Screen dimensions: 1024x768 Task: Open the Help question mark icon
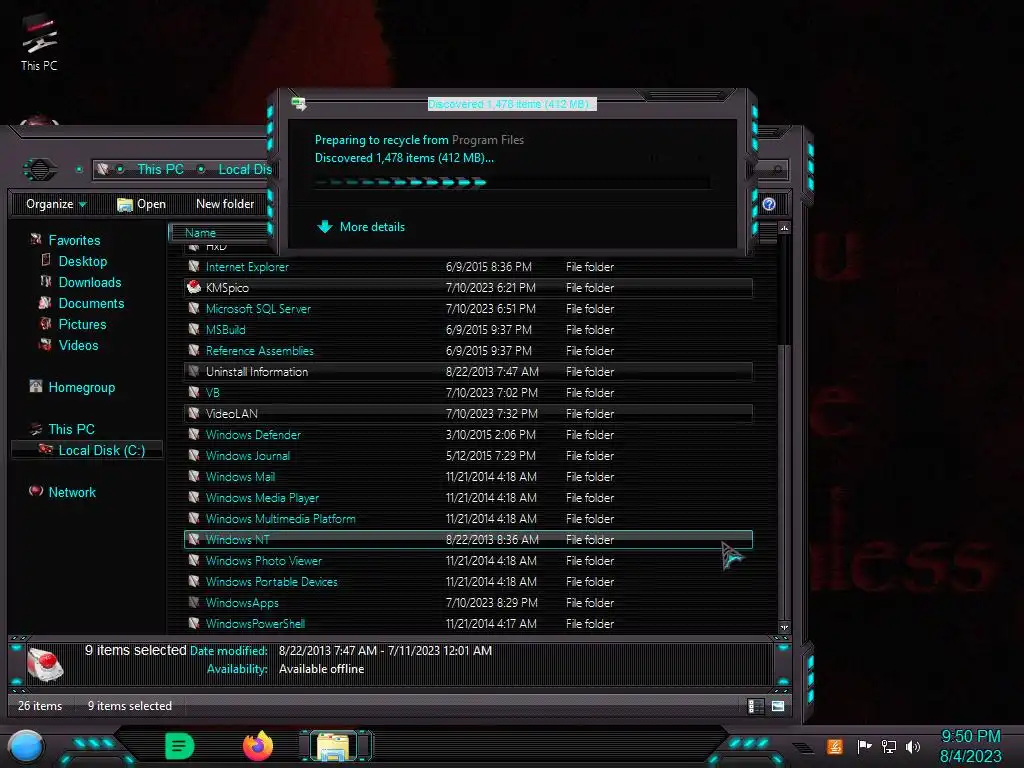(x=769, y=204)
